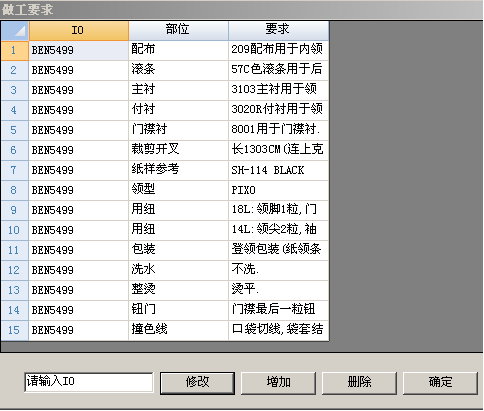Select the IO column header
Image resolution: width=484 pixels, height=411 pixels.
[79, 31]
